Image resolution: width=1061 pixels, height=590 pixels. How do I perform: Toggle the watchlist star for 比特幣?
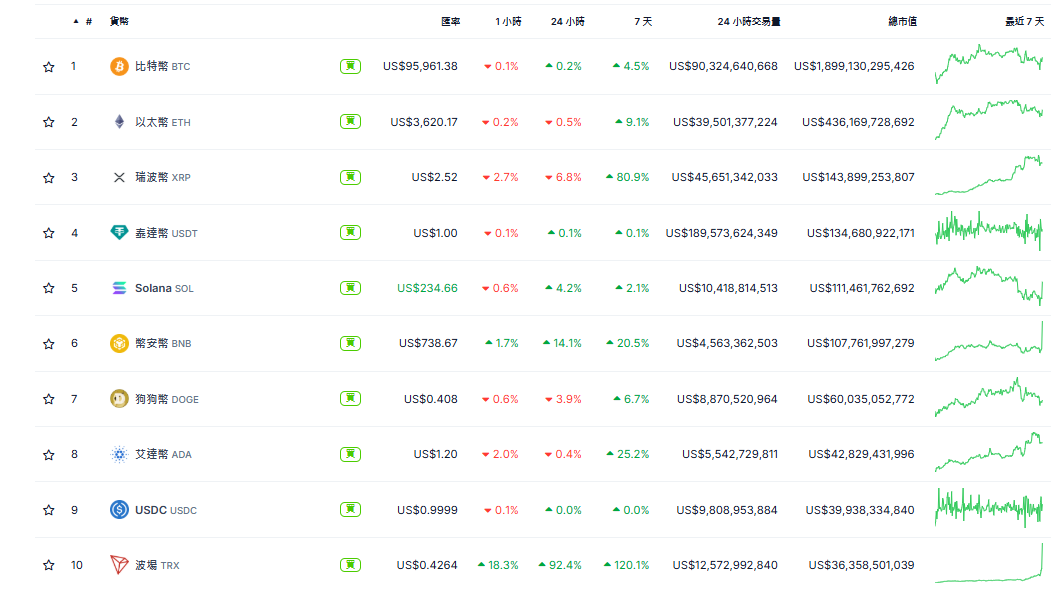pos(48,66)
